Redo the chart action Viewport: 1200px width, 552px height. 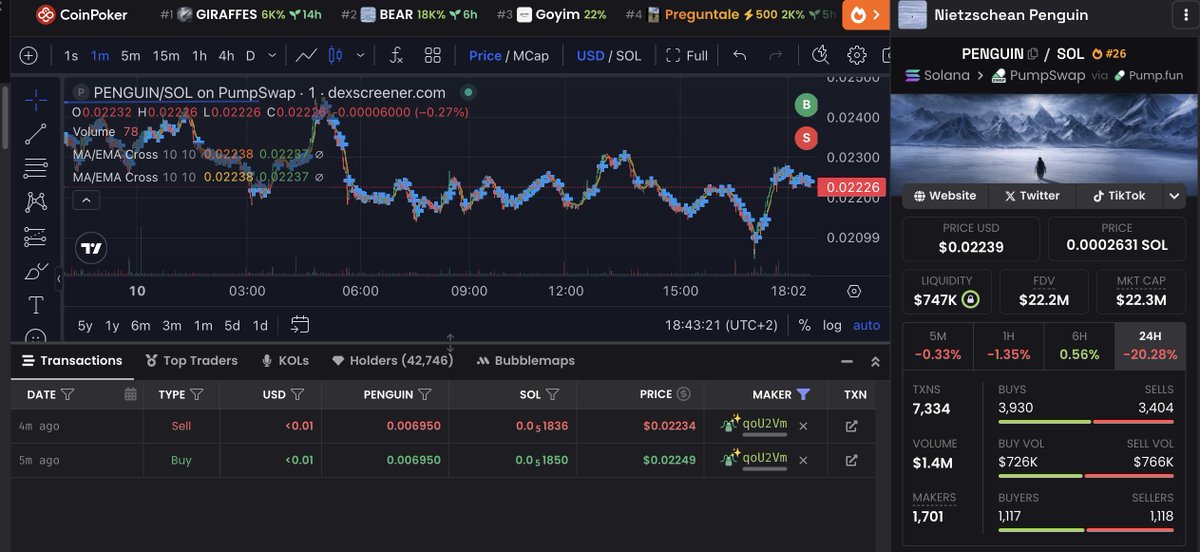(775, 56)
